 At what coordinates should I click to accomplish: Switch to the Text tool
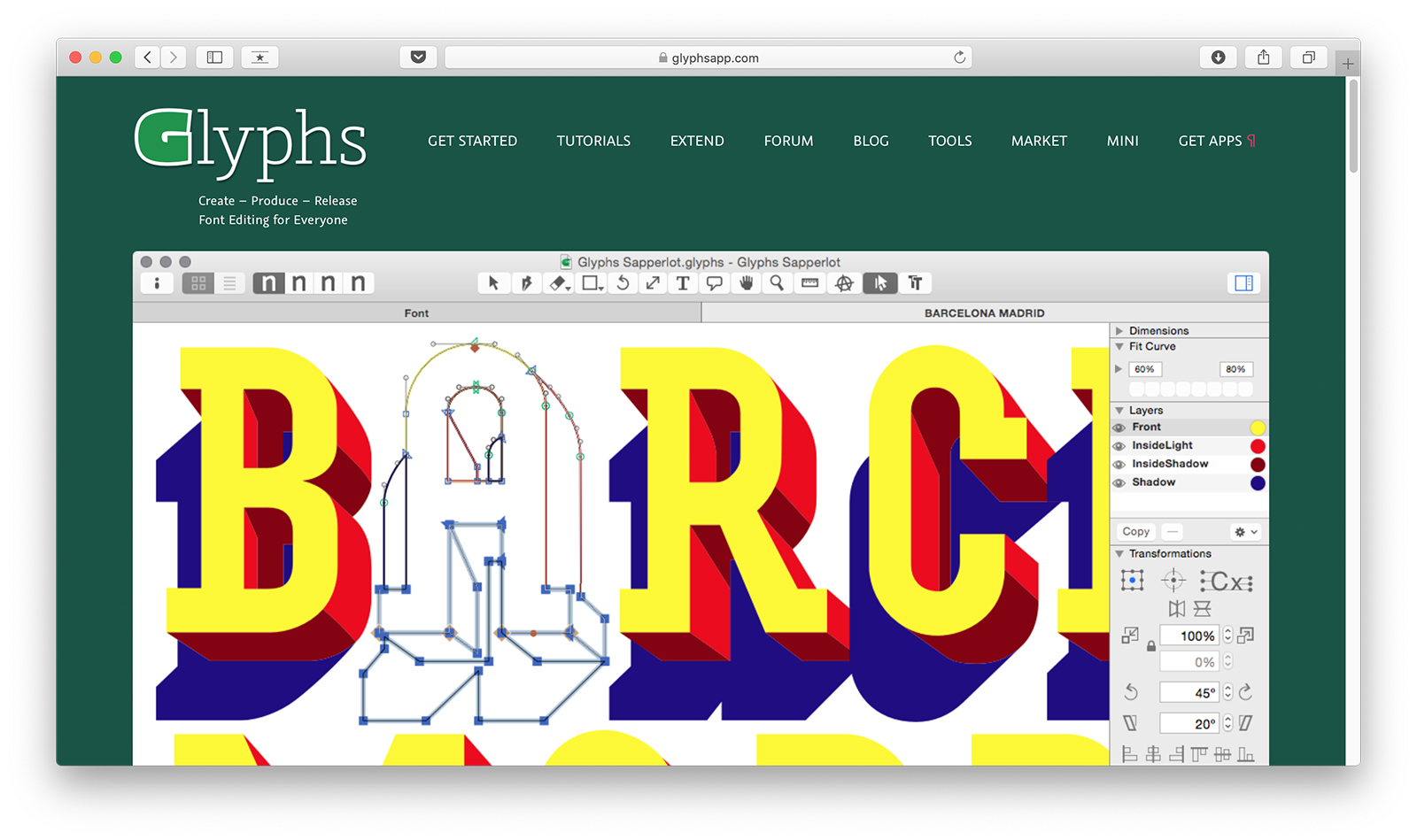click(x=683, y=283)
